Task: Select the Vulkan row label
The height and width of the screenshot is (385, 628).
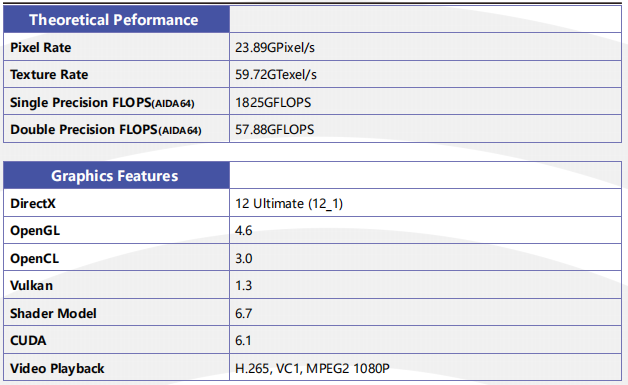Action: tap(31, 286)
